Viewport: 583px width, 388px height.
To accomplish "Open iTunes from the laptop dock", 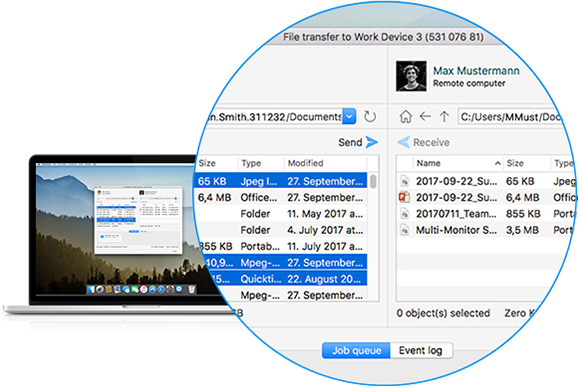I will tap(144, 289).
